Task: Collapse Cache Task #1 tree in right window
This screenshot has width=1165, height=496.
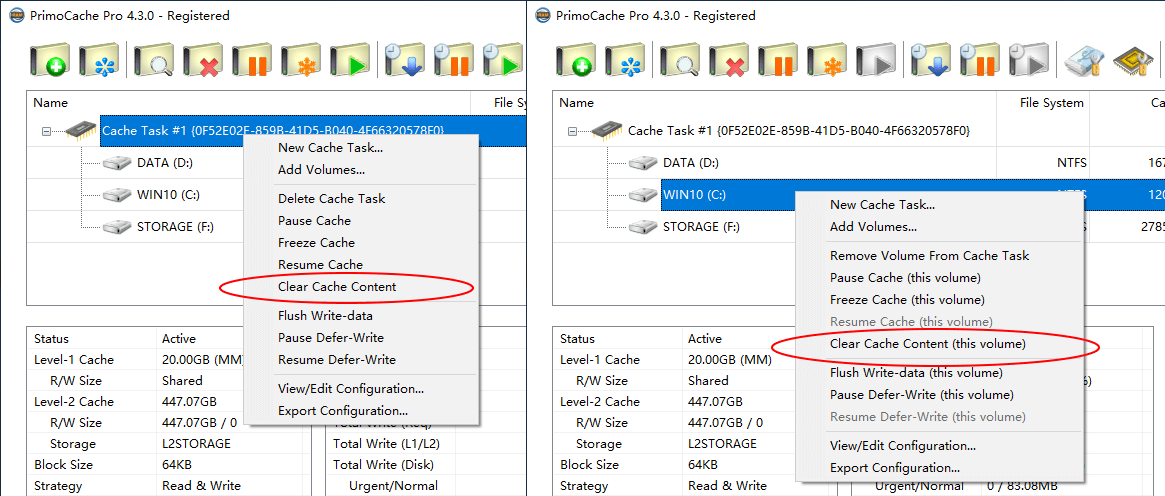Action: pyautogui.click(x=572, y=131)
